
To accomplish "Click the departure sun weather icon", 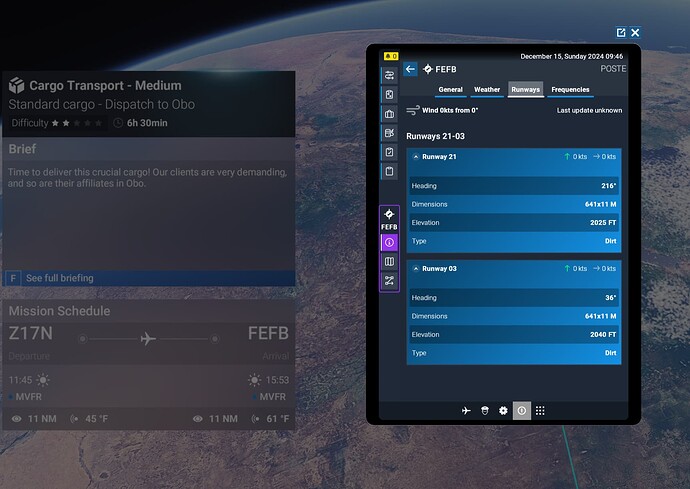I will point(43,380).
